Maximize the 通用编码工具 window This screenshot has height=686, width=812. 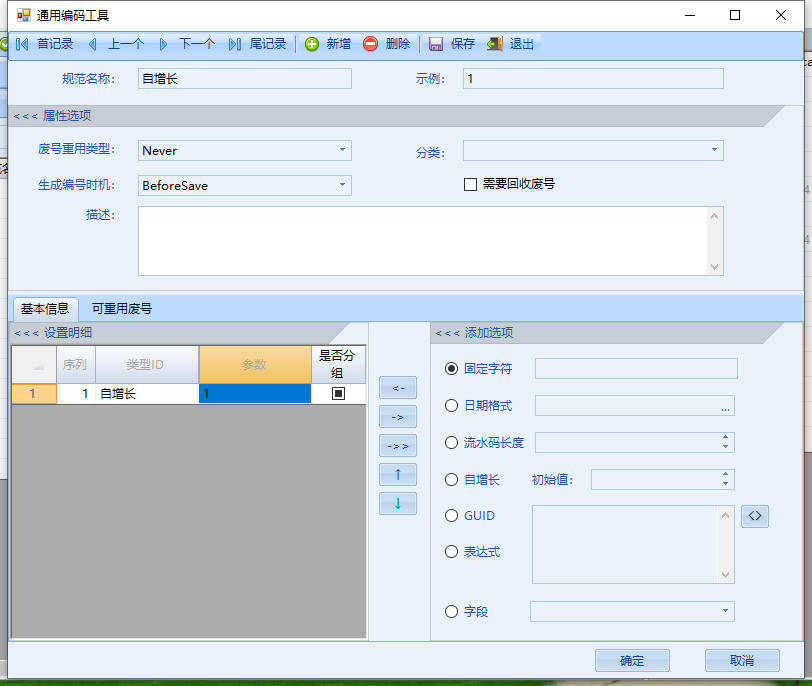click(x=735, y=16)
